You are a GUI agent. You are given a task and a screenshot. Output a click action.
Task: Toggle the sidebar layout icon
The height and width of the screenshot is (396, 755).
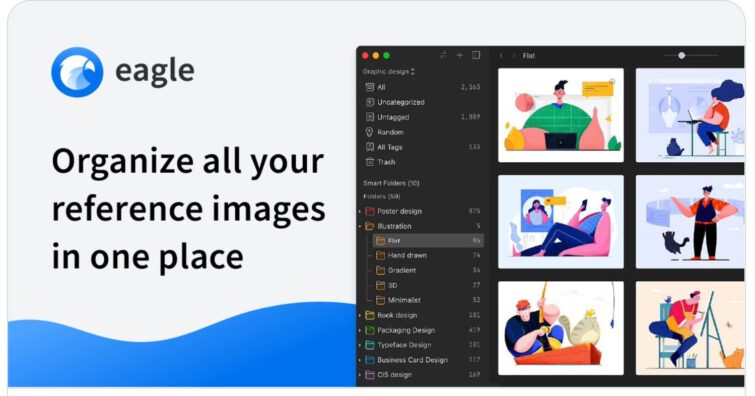[x=476, y=55]
